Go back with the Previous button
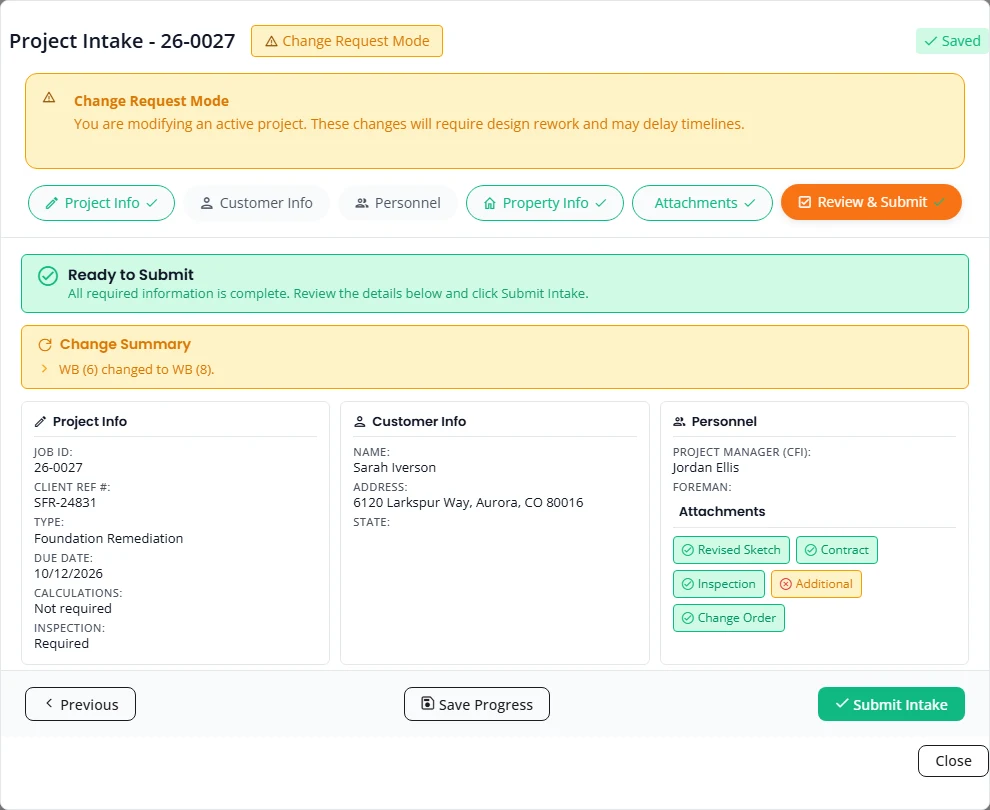 (80, 704)
